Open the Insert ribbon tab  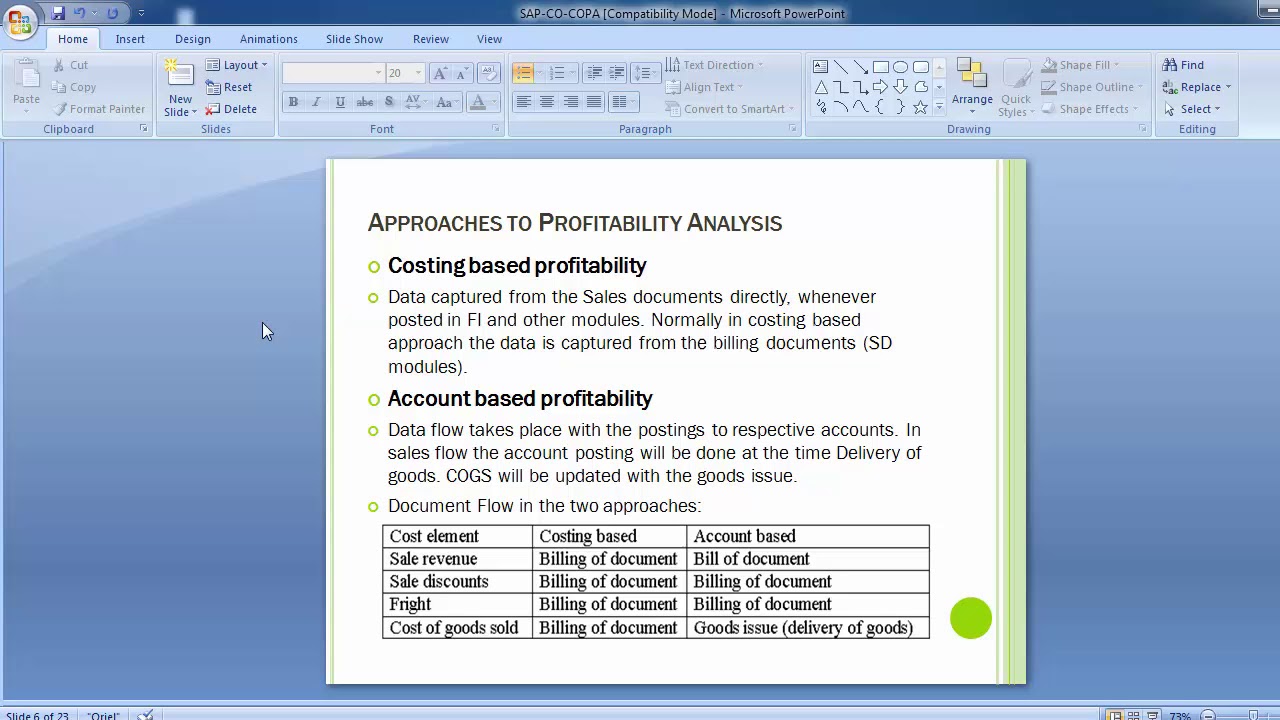(x=130, y=39)
